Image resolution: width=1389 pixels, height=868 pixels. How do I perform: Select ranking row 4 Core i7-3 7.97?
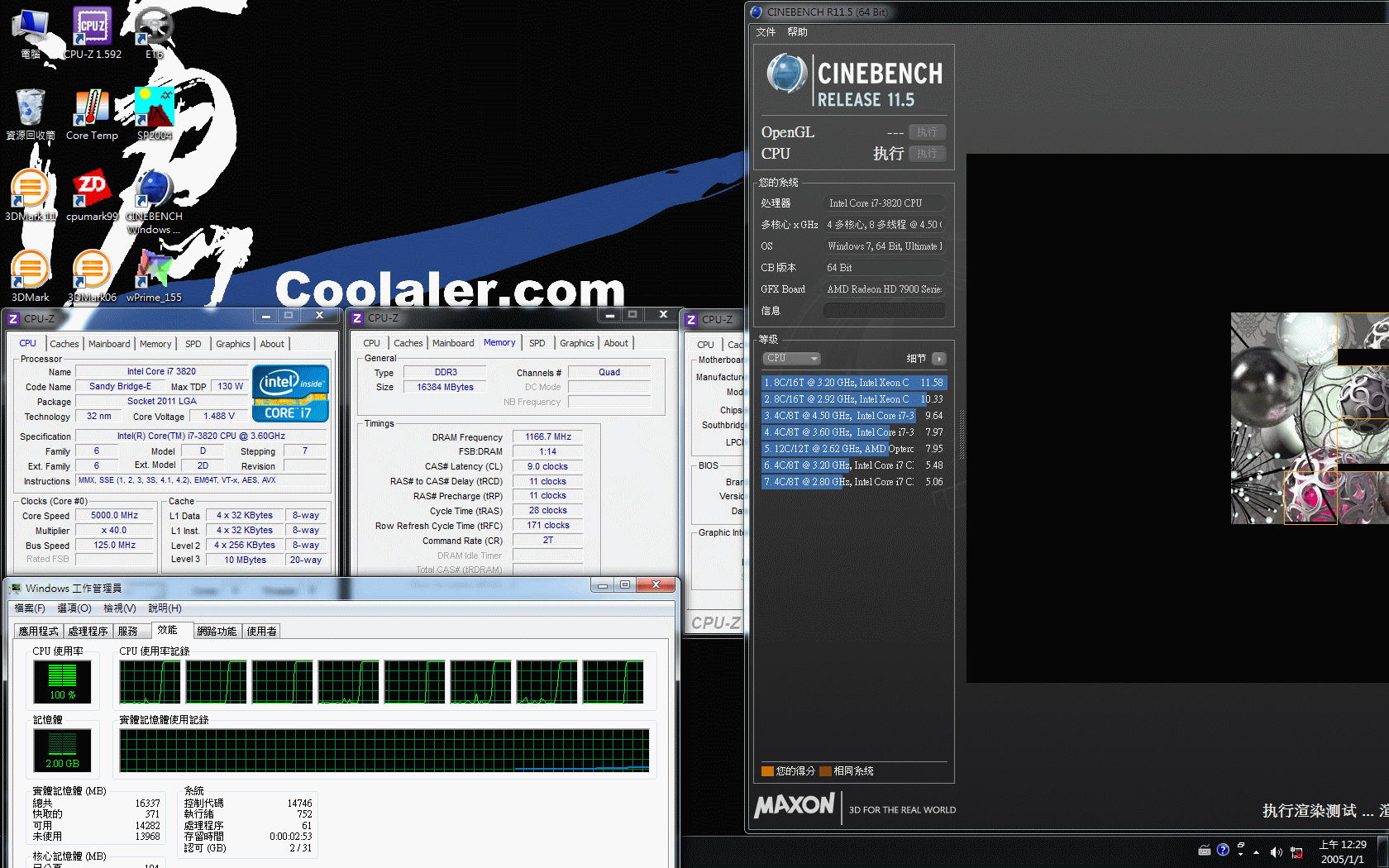853,432
